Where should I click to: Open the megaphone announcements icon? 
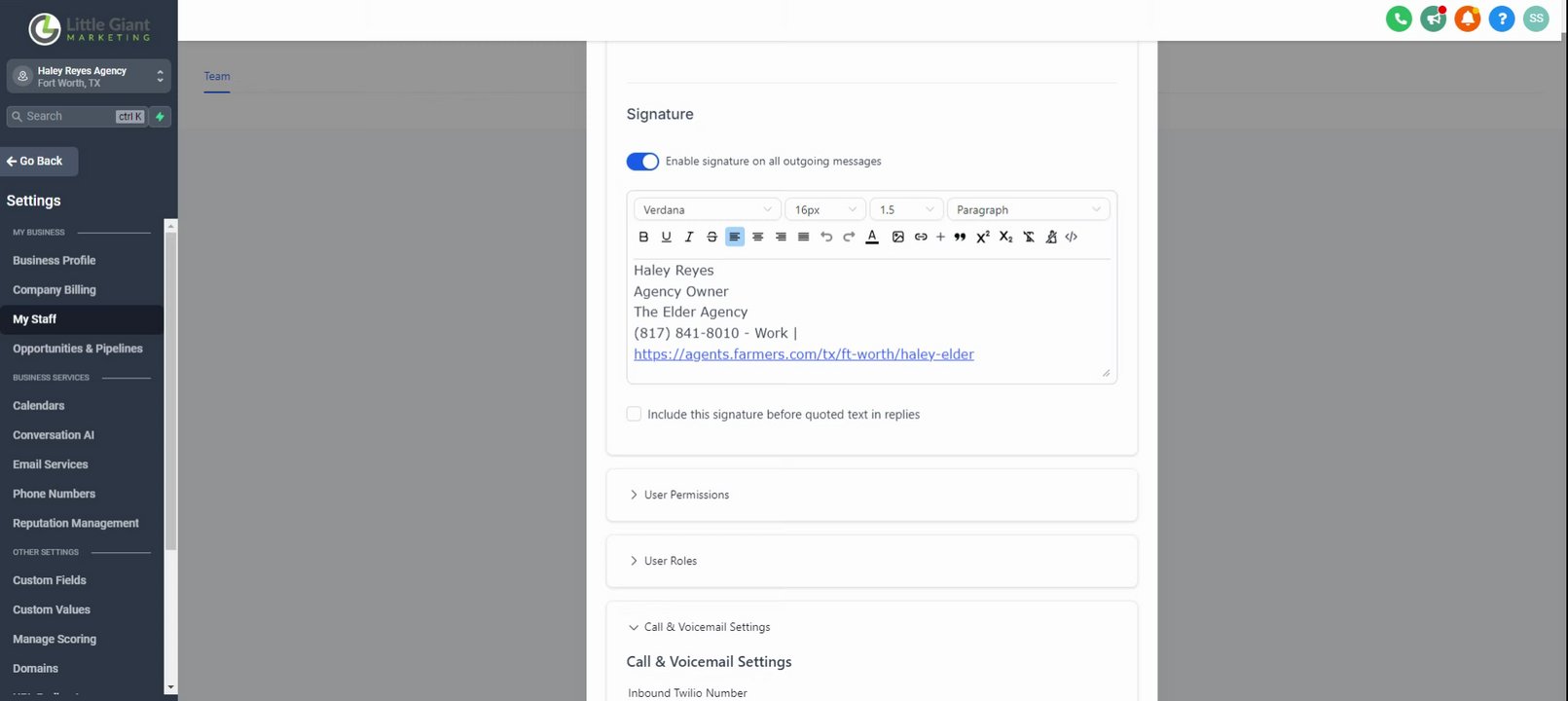[1433, 18]
